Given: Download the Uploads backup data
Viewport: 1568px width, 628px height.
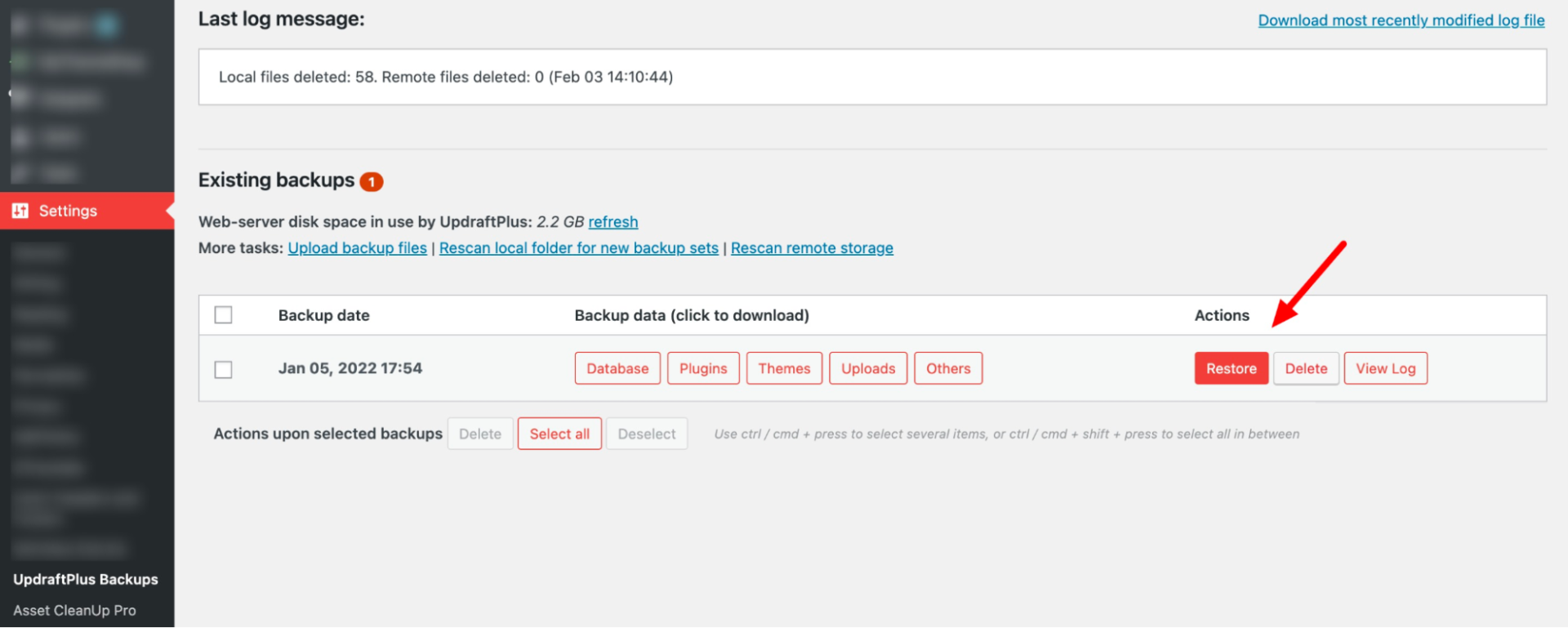Looking at the screenshot, I should [867, 368].
